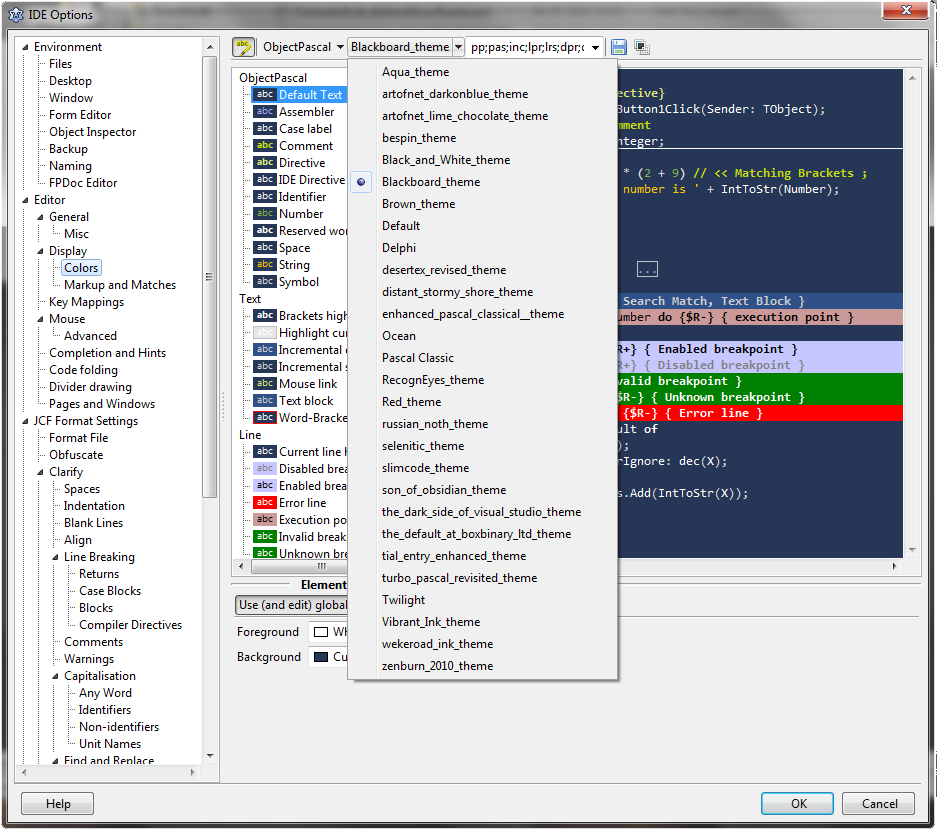Click the abc icon for Case label
This screenshot has width=937, height=830.
(265, 128)
